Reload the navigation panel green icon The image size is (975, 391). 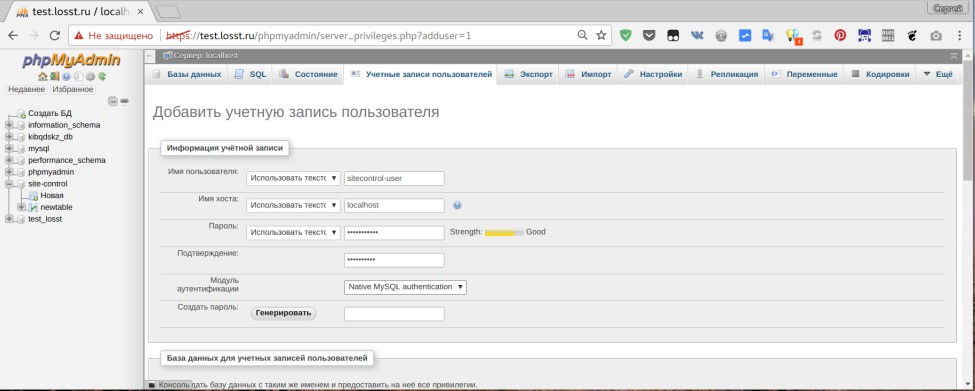click(102, 76)
